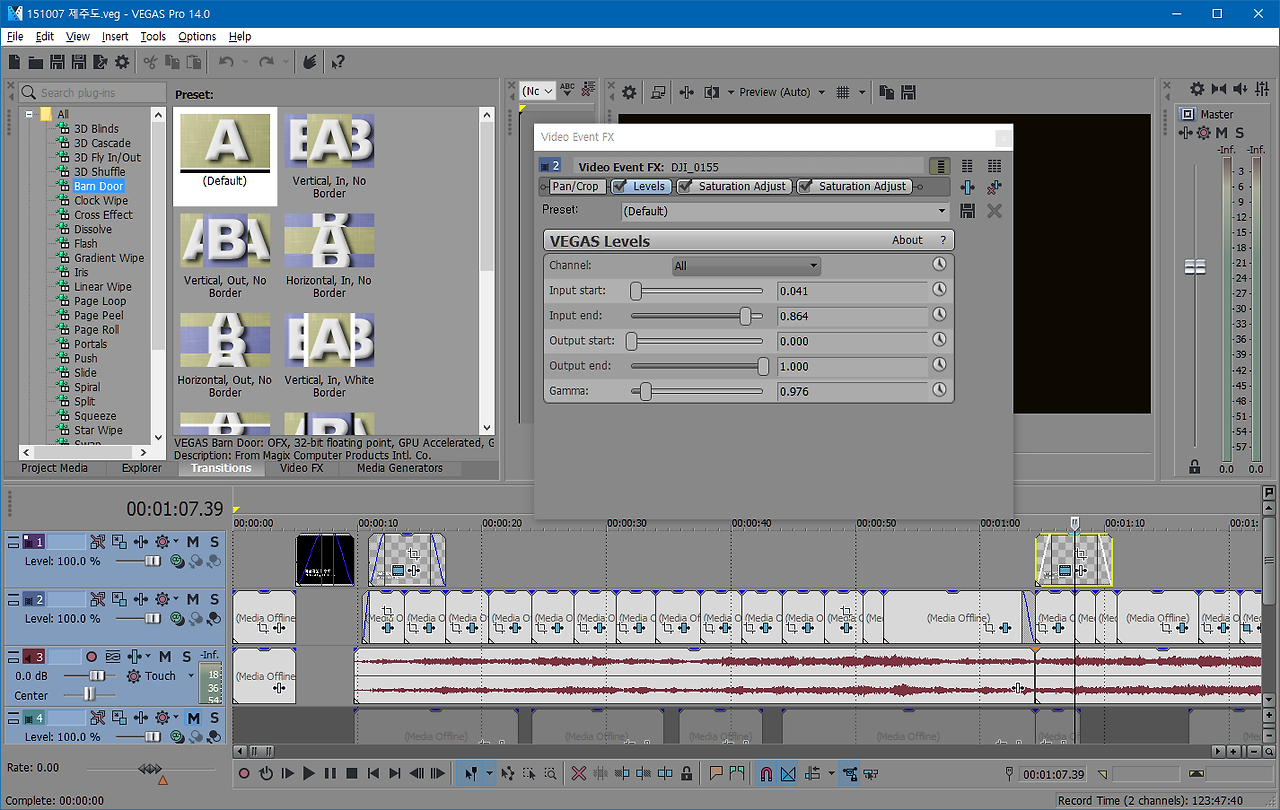Open the Insert menu

(x=115, y=36)
